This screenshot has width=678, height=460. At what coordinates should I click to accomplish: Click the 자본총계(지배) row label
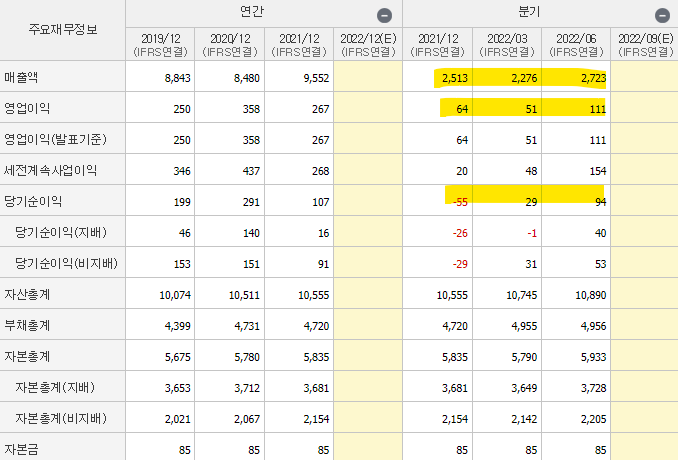click(55, 387)
